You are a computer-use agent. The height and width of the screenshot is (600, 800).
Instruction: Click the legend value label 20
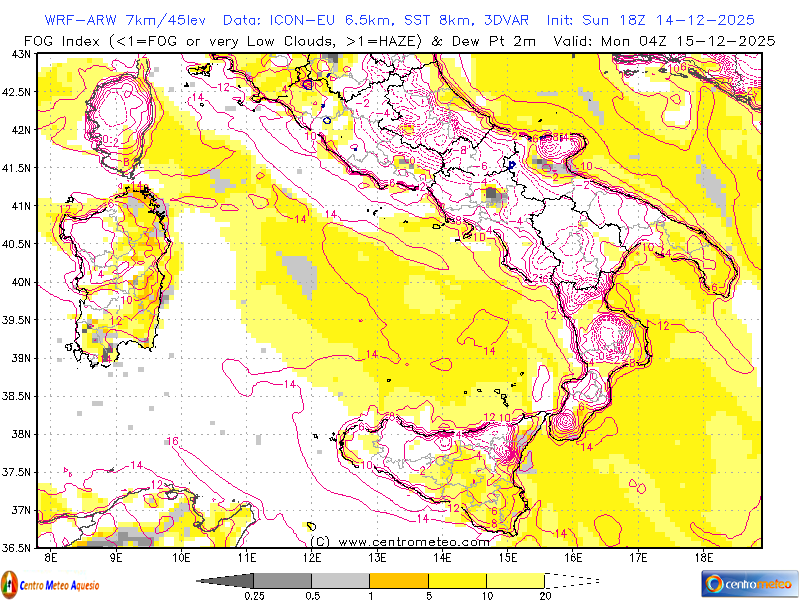click(x=544, y=596)
